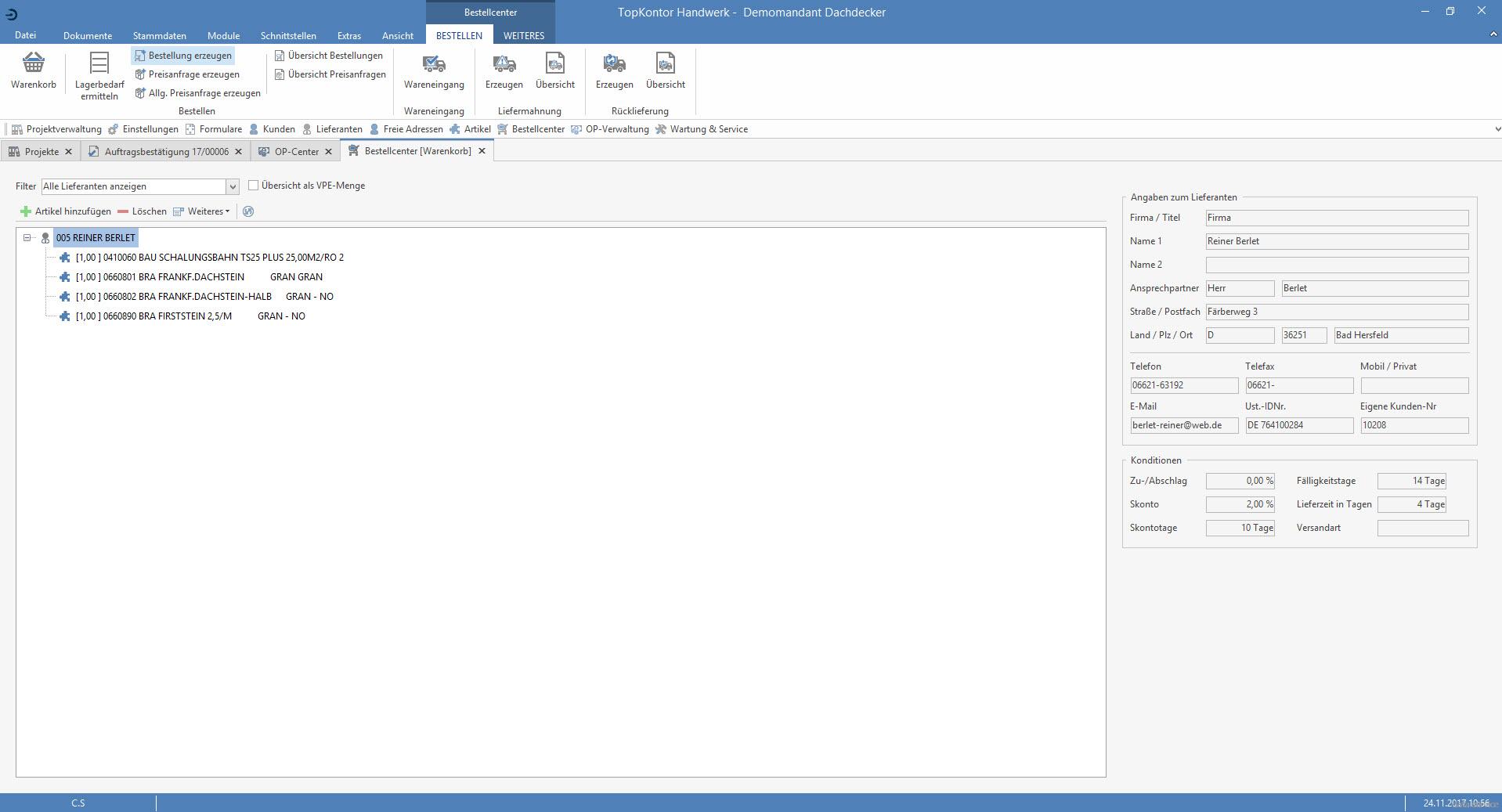The width and height of the screenshot is (1502, 812).
Task: Open the Warenkorb basket icon
Action: click(34, 63)
